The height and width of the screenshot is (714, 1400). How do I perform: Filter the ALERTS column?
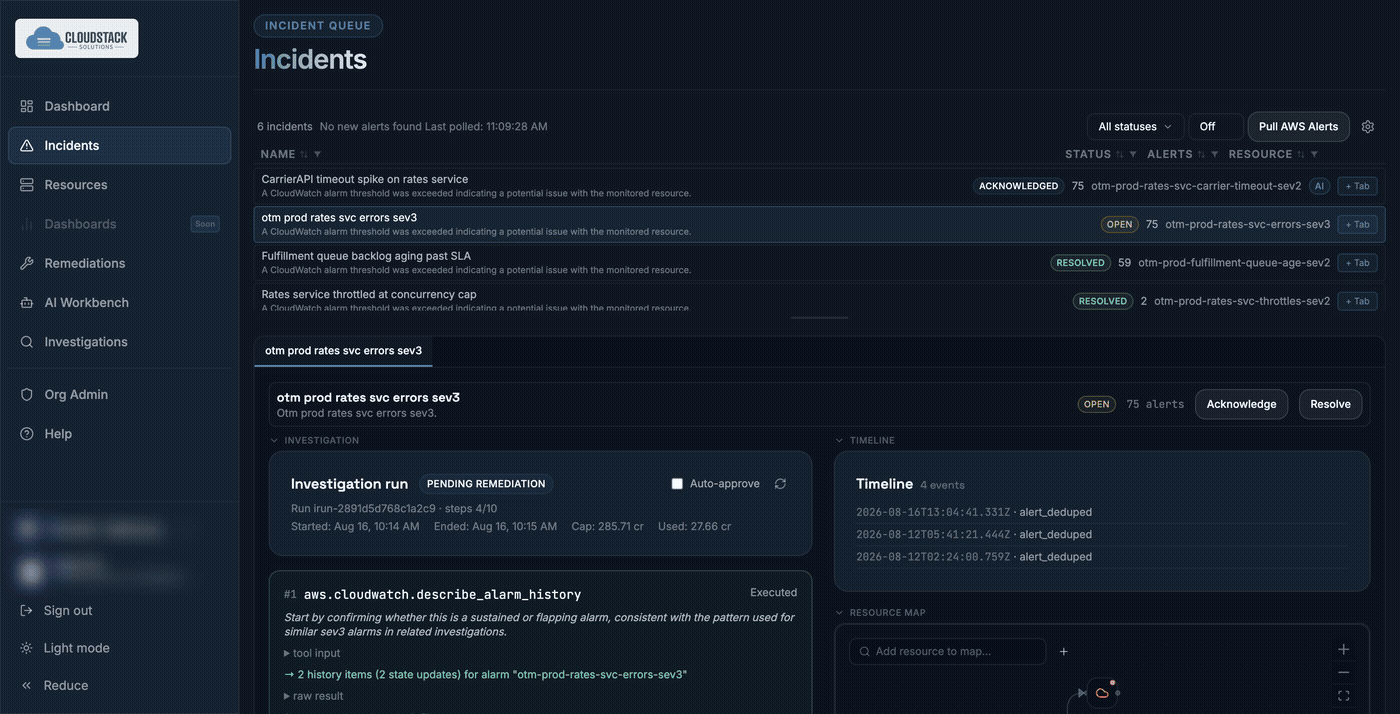1215,154
